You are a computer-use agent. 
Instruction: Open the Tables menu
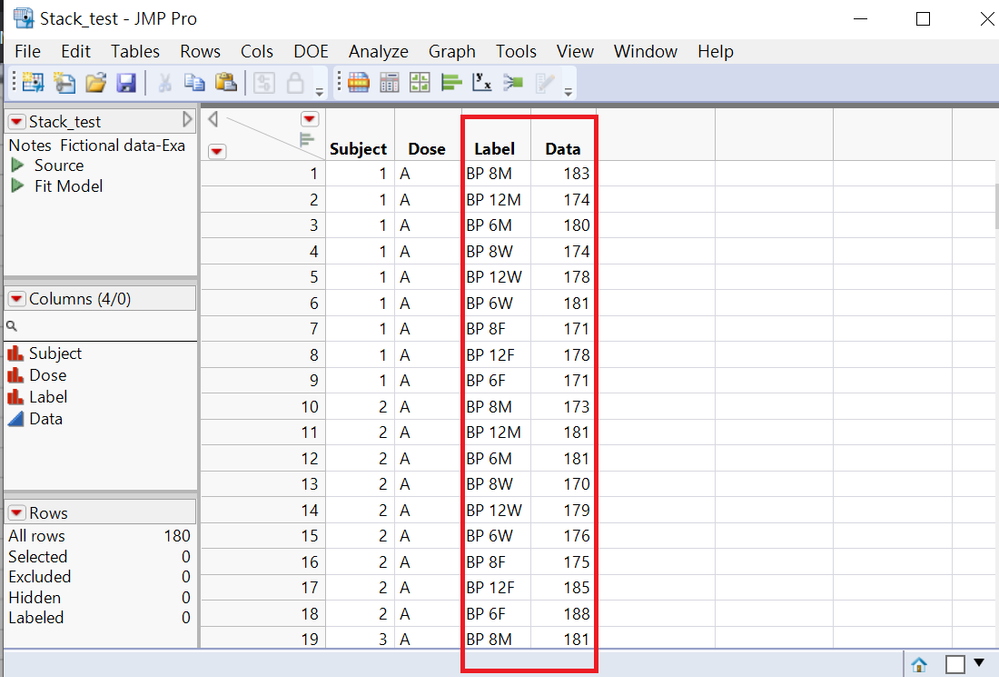point(135,51)
